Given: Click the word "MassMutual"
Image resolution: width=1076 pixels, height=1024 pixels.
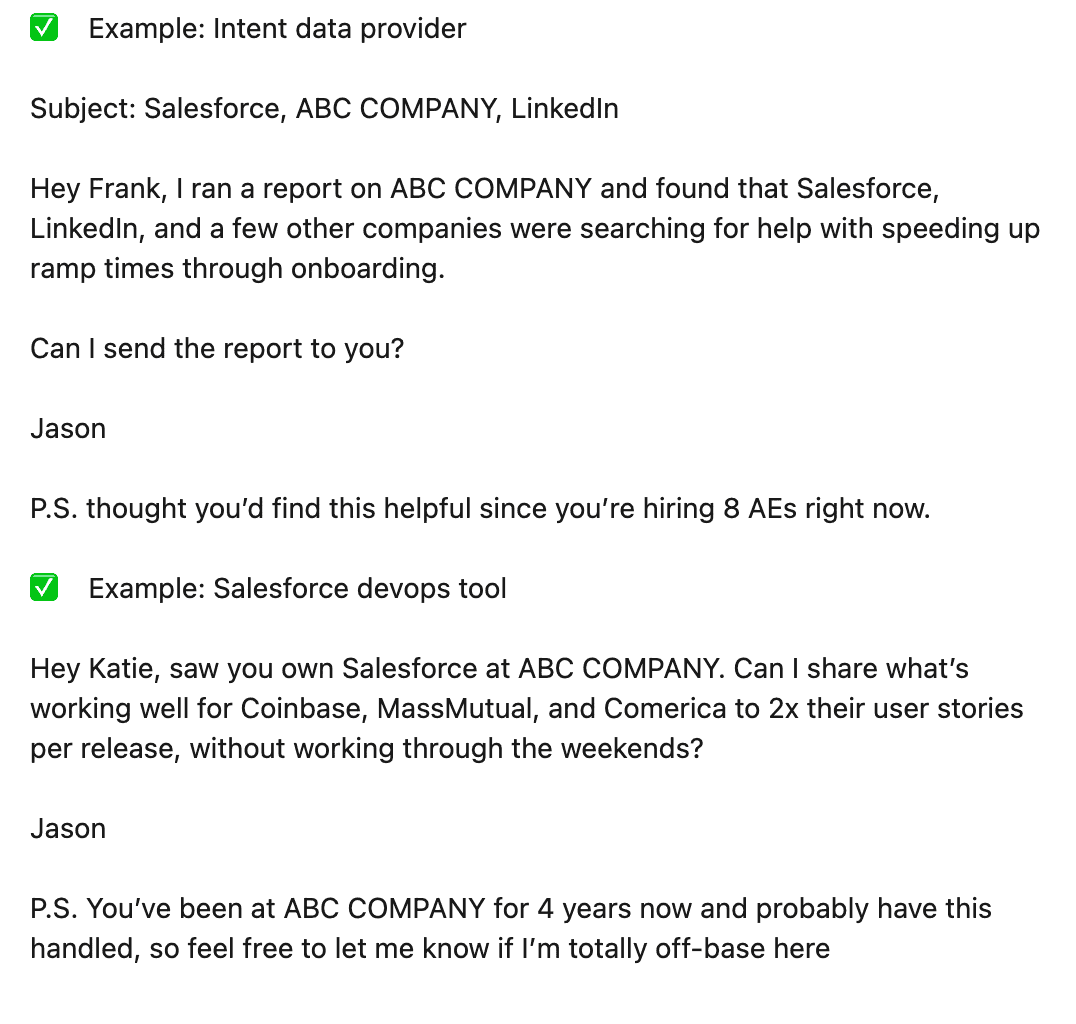Looking at the screenshot, I should [459, 709].
